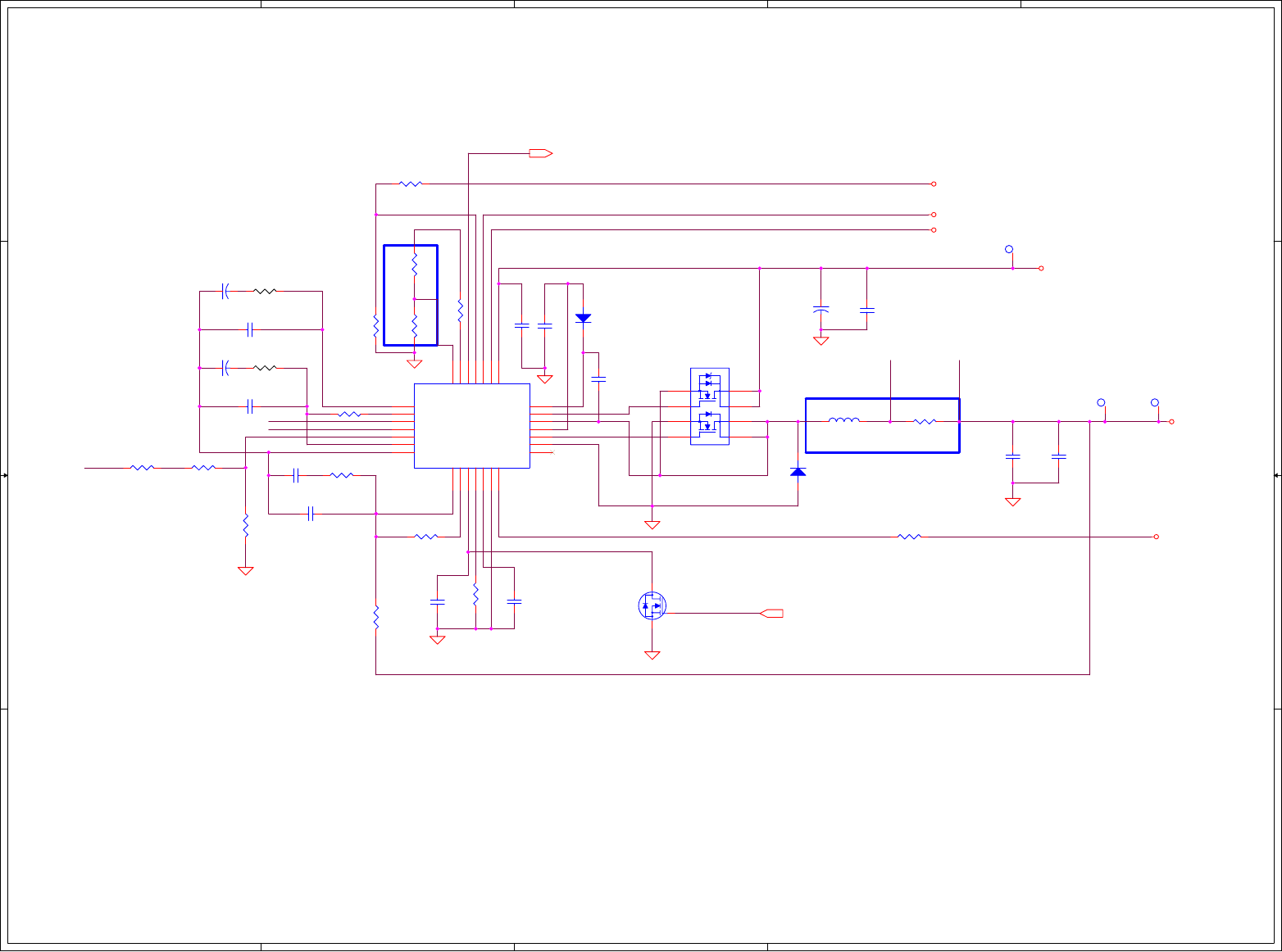The image size is (1282, 952).
Task: Select the leftmost resistor of the series pair
Action: click(x=143, y=468)
